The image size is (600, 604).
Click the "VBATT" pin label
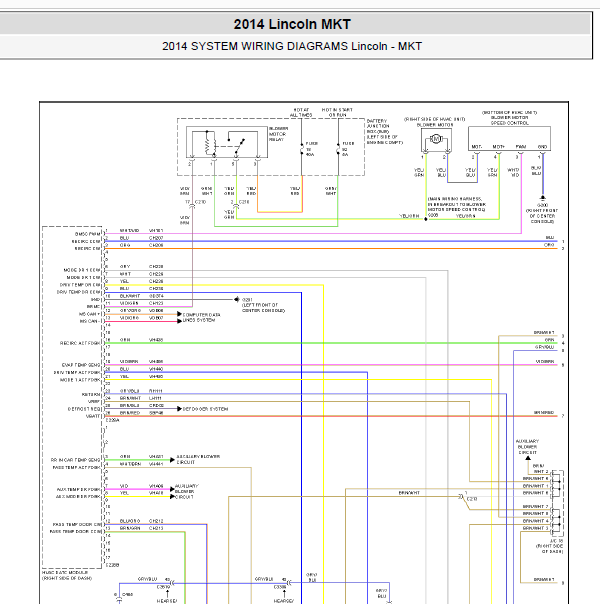click(x=93, y=416)
